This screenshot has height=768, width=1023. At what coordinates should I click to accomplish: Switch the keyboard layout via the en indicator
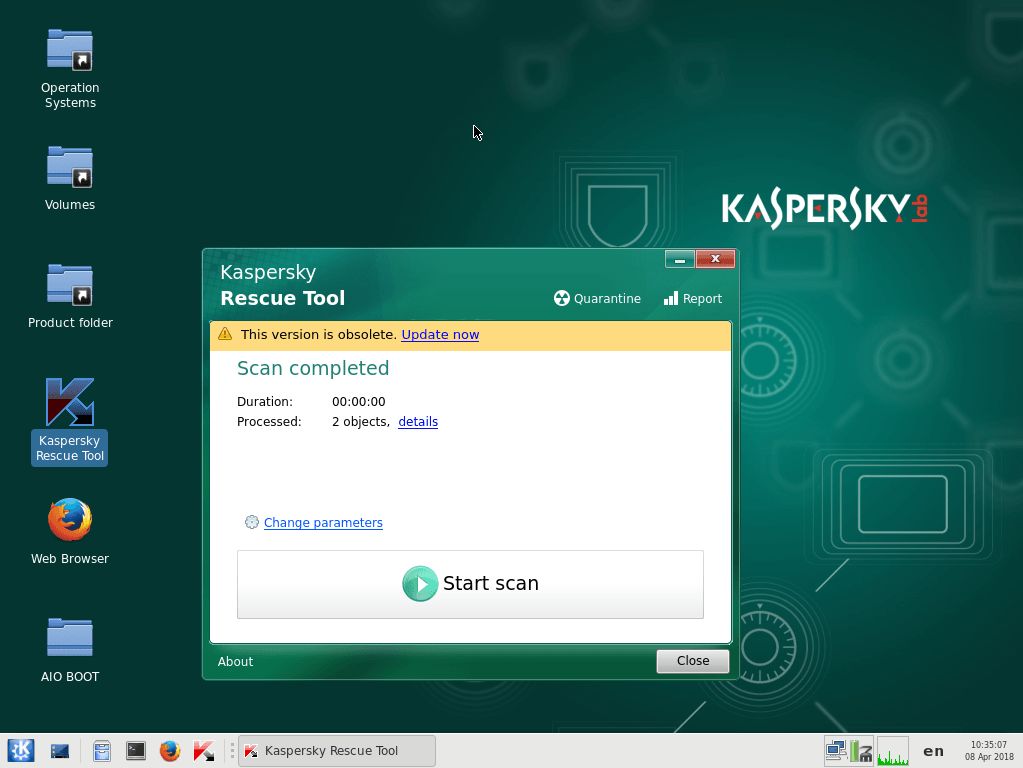point(932,751)
